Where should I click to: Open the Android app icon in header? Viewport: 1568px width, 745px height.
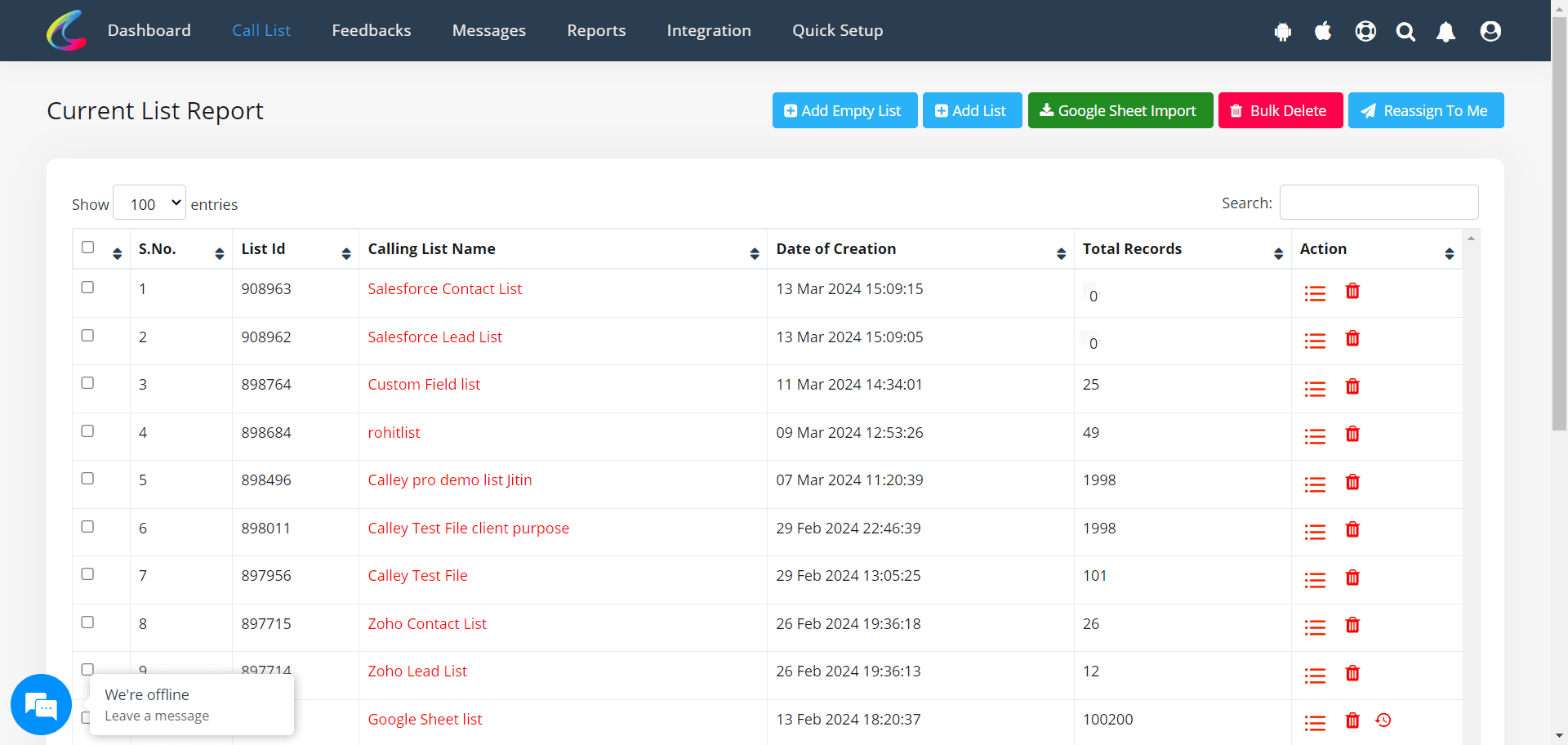(x=1283, y=32)
